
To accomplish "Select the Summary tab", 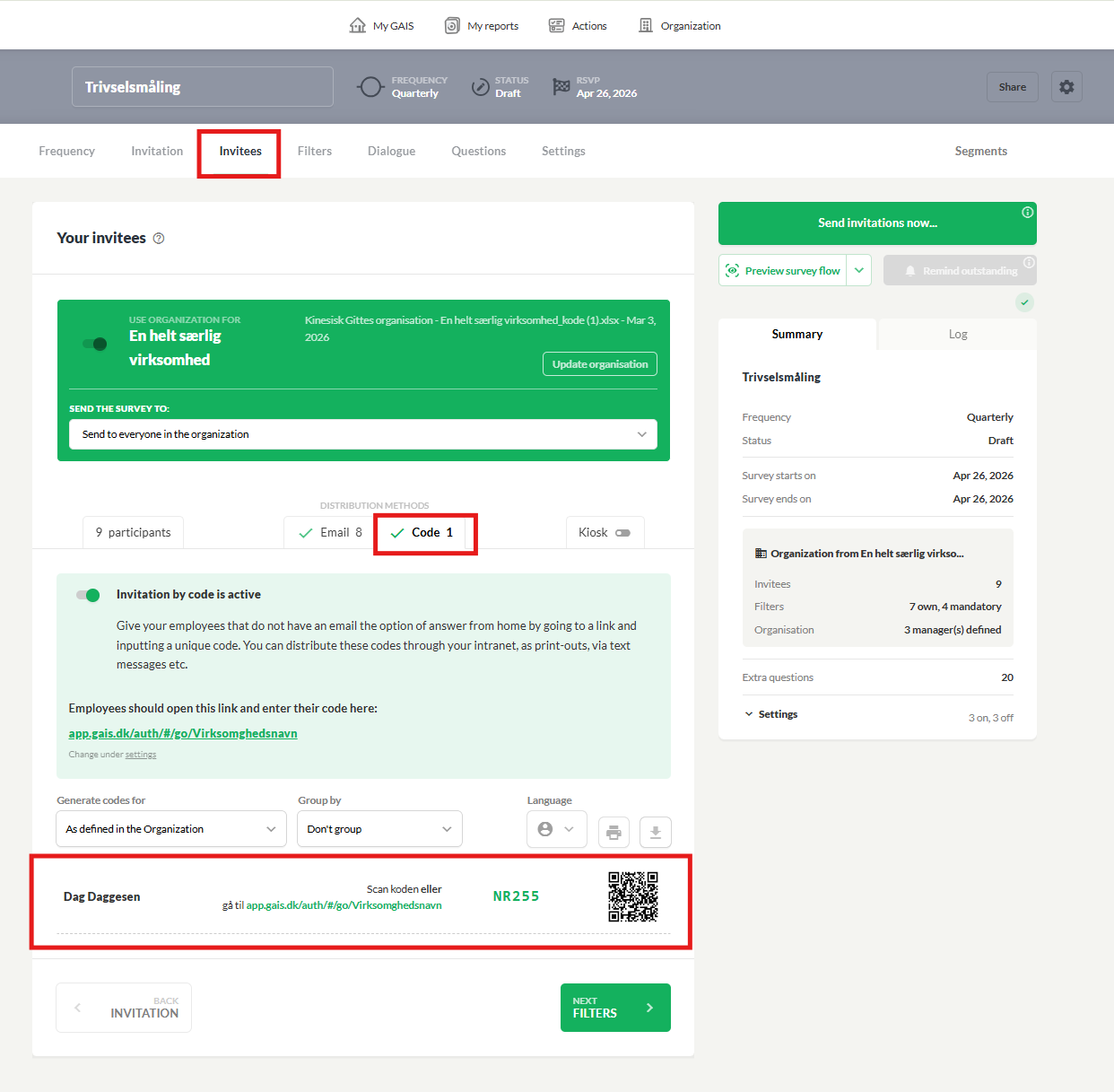I will (797, 334).
